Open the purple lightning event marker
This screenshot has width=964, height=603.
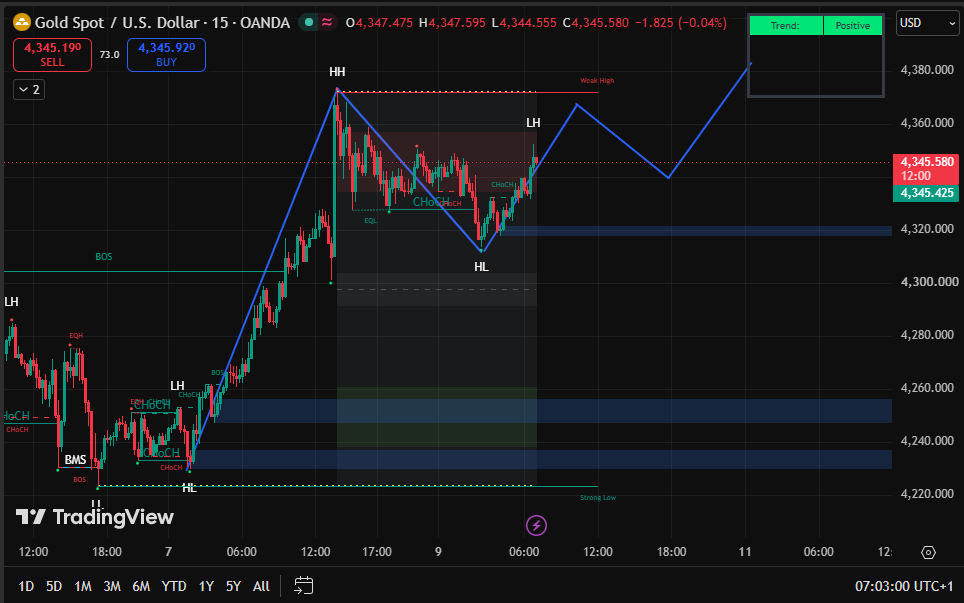coord(536,526)
